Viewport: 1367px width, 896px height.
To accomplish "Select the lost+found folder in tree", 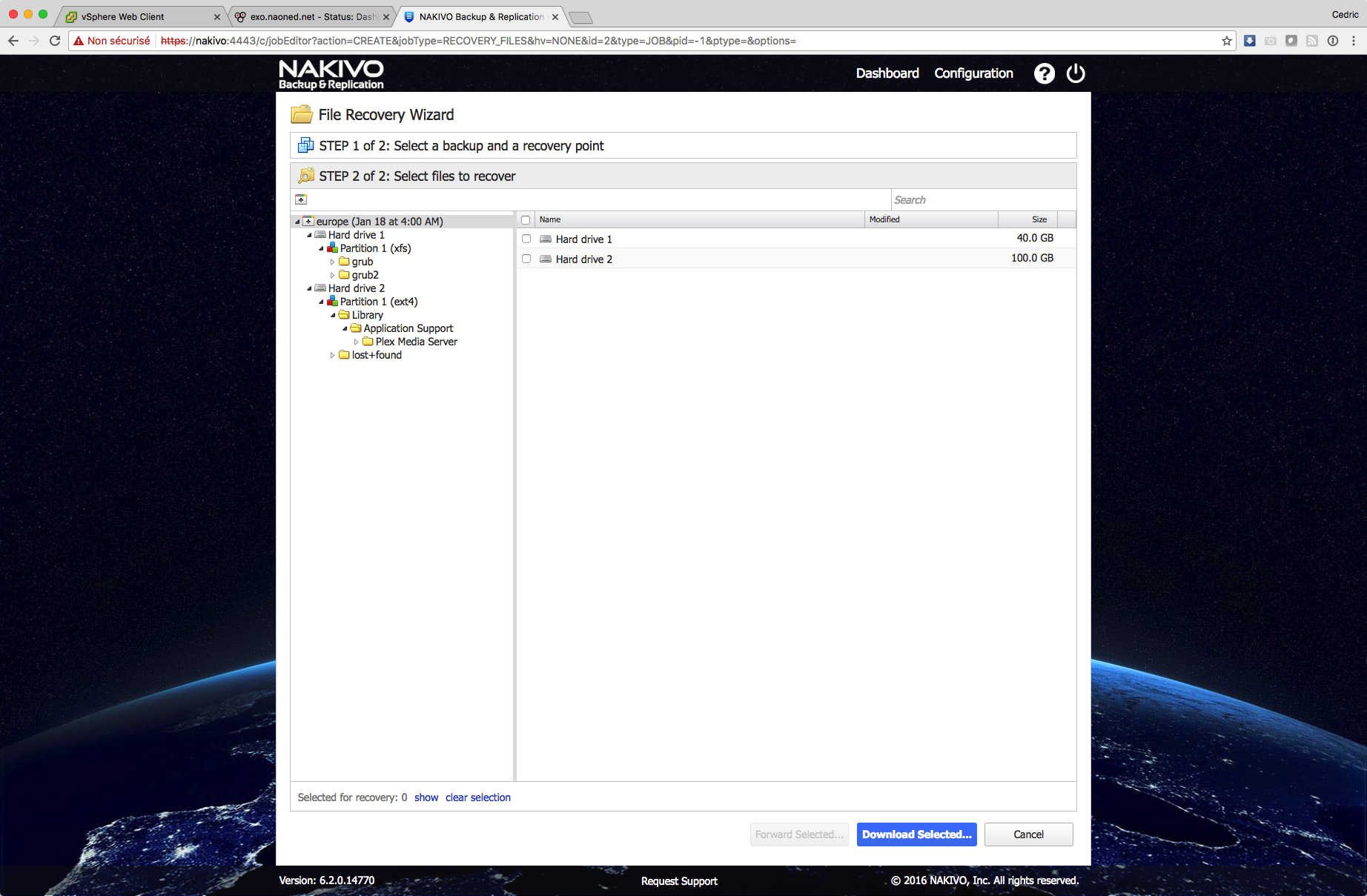I will (x=377, y=355).
